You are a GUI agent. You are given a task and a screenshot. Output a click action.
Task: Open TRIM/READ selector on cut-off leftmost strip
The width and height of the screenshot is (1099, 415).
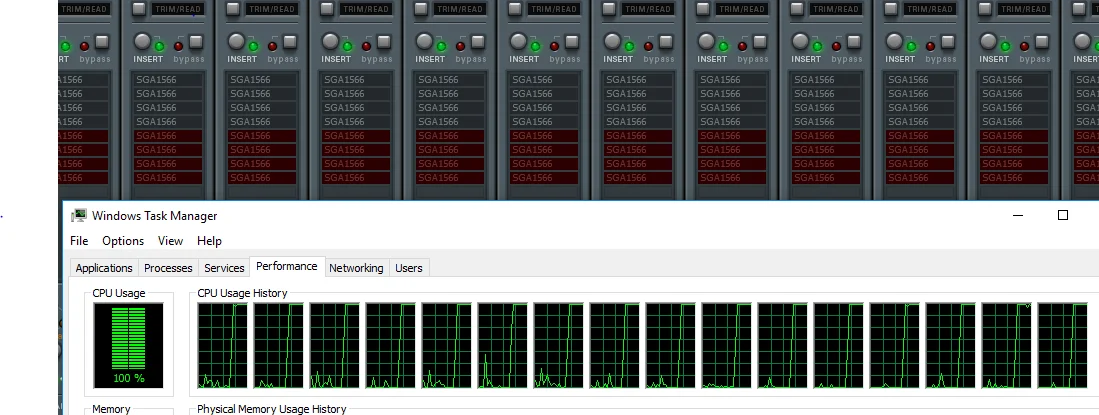point(86,9)
